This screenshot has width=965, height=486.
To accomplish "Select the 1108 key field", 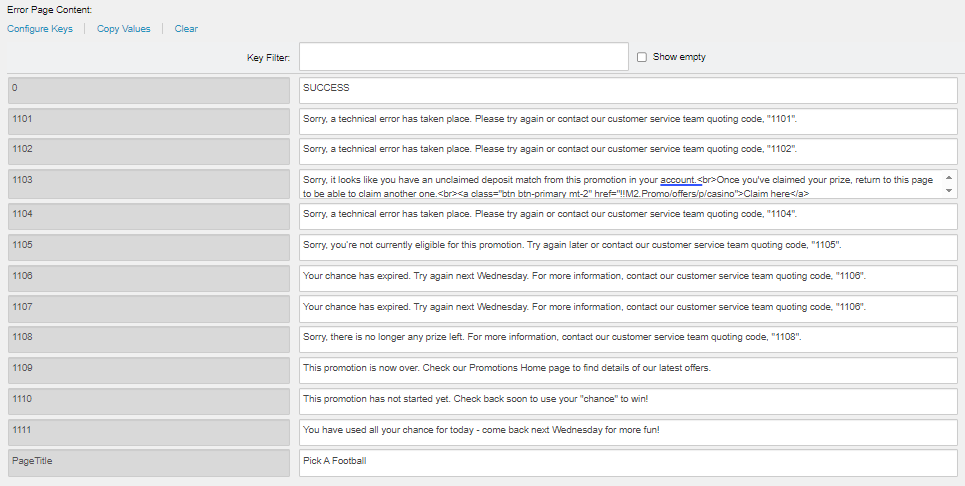I will coord(149,340).
